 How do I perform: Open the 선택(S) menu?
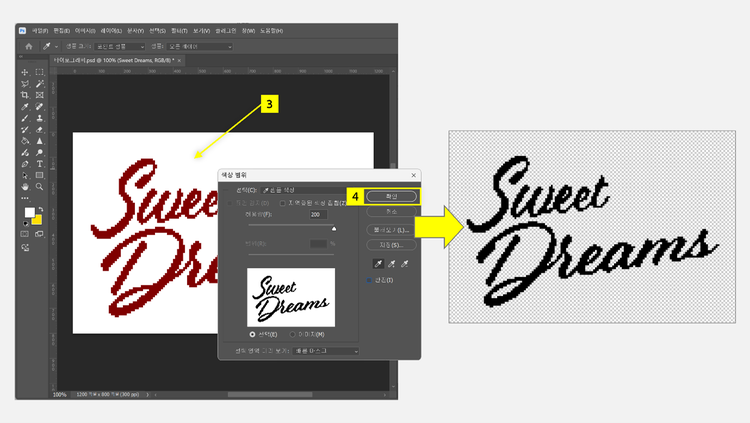157,31
